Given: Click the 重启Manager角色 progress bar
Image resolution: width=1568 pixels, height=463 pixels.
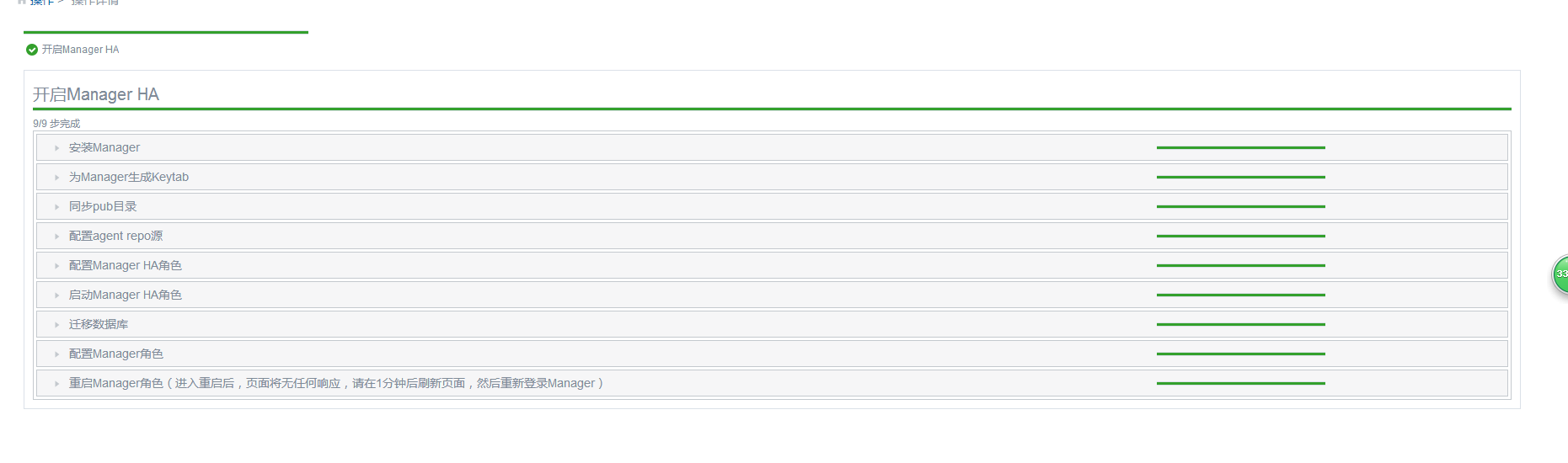Looking at the screenshot, I should point(1240,383).
